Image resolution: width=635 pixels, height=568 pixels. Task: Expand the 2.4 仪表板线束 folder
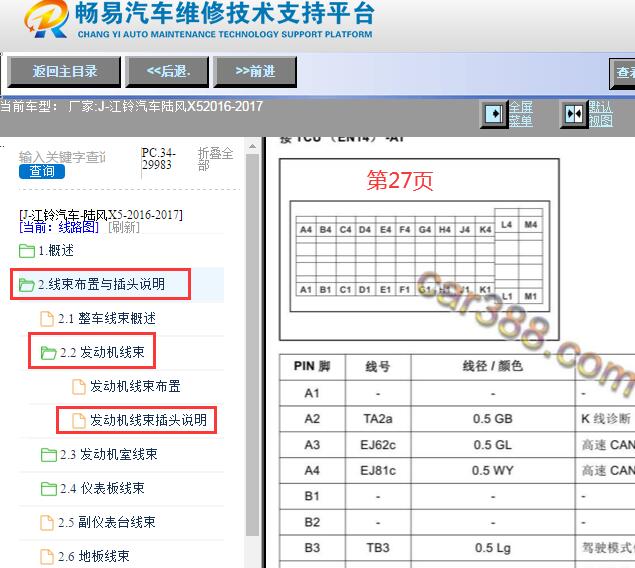(102, 488)
